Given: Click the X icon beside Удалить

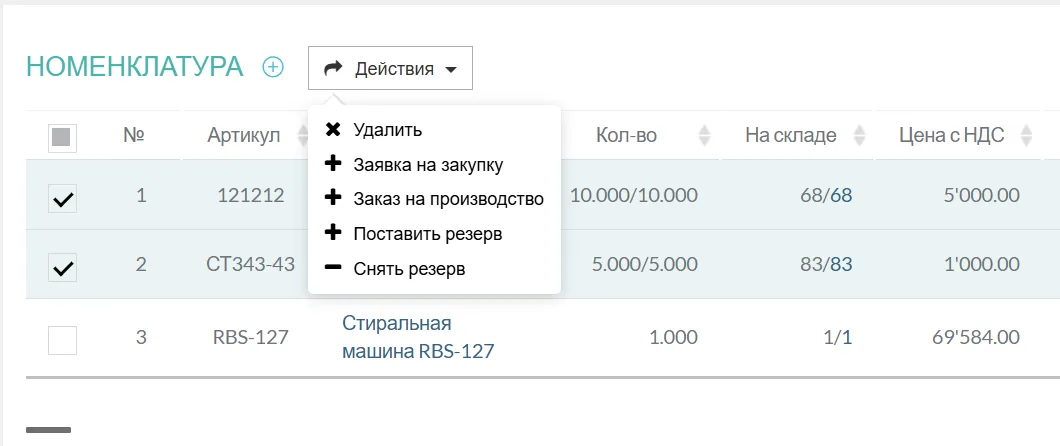Looking at the screenshot, I should click(333, 130).
